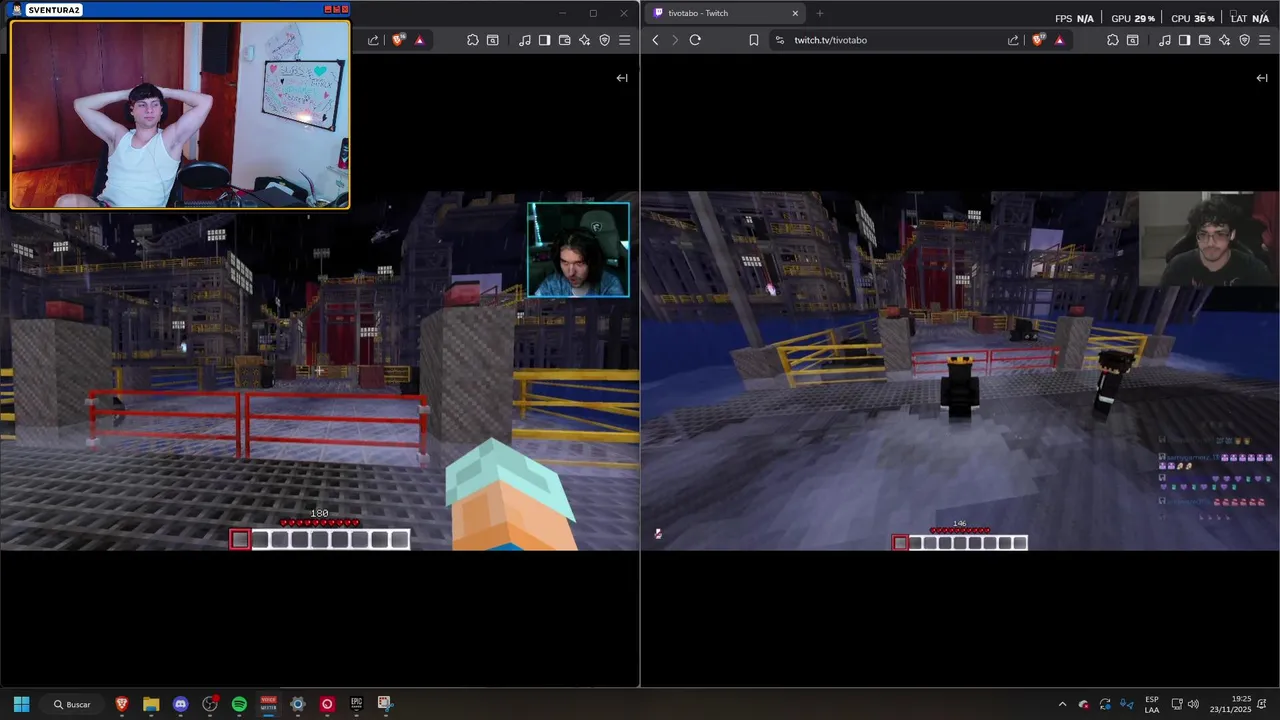Open Brave Wallet in the right window
Viewport: 1280px width, 720px height.
1204,40
